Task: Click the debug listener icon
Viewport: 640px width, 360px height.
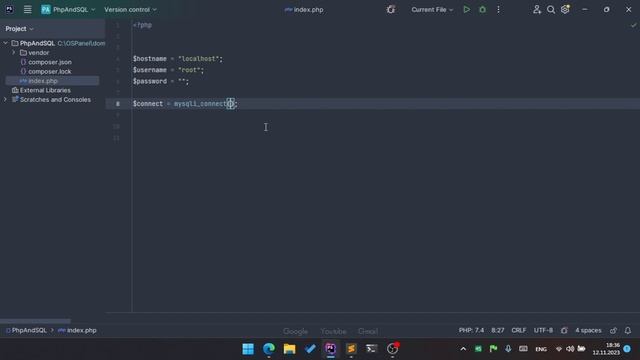Action: (391, 9)
